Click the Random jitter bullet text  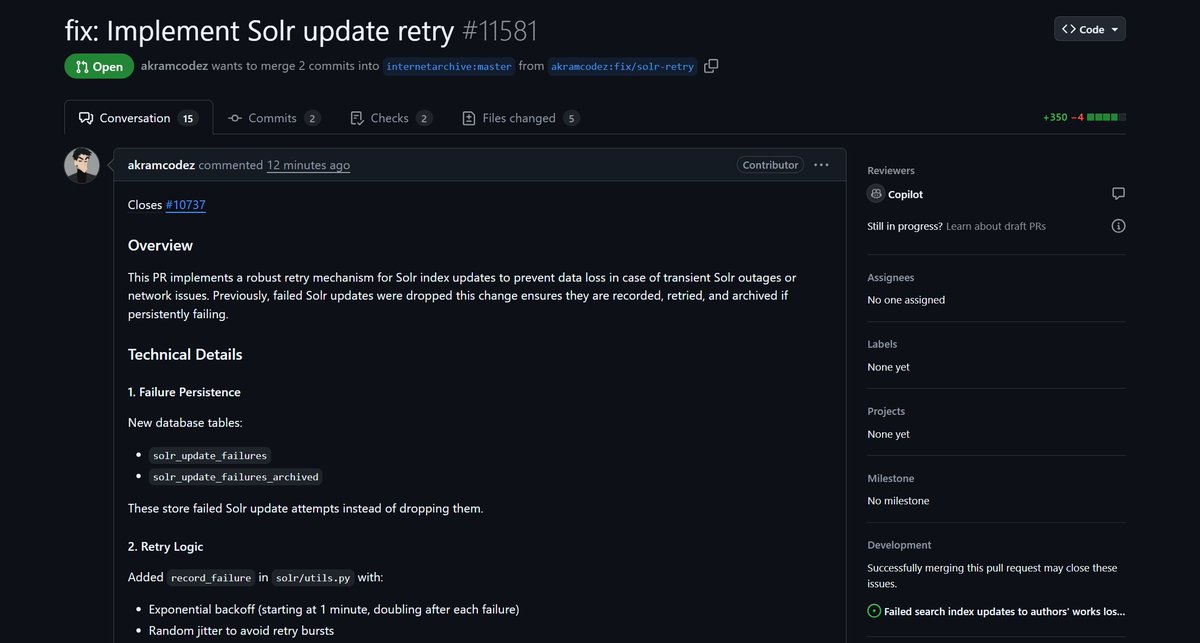(241, 631)
